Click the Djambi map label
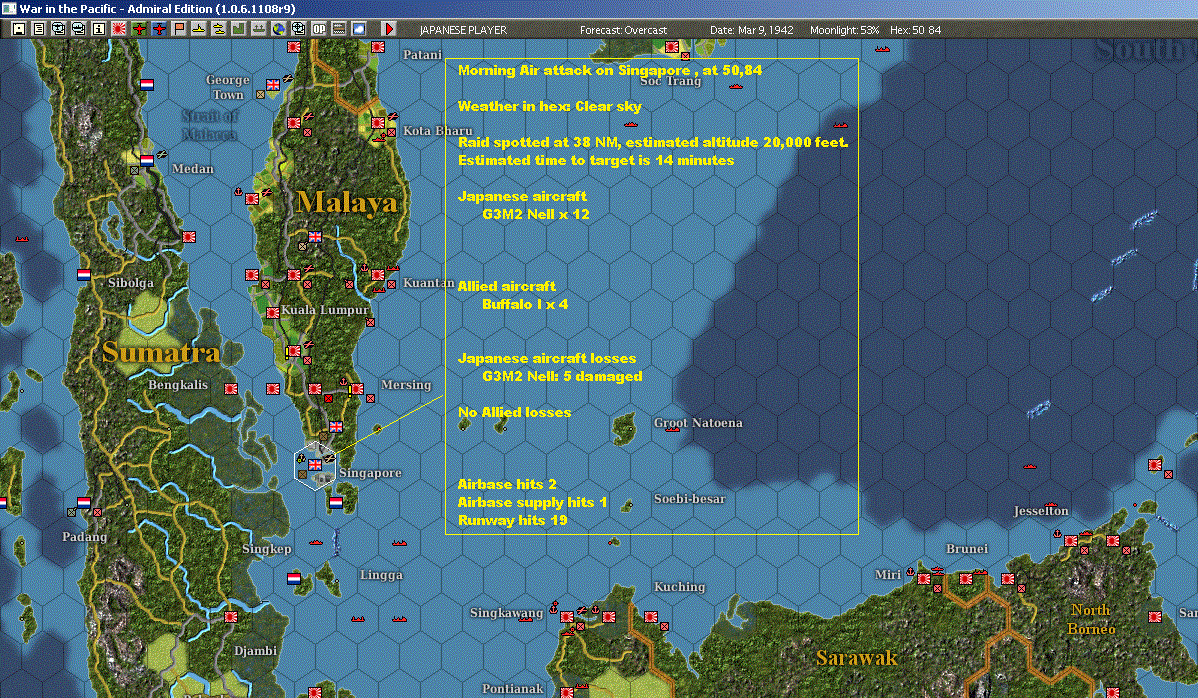The width and height of the screenshot is (1198, 698). [x=255, y=651]
